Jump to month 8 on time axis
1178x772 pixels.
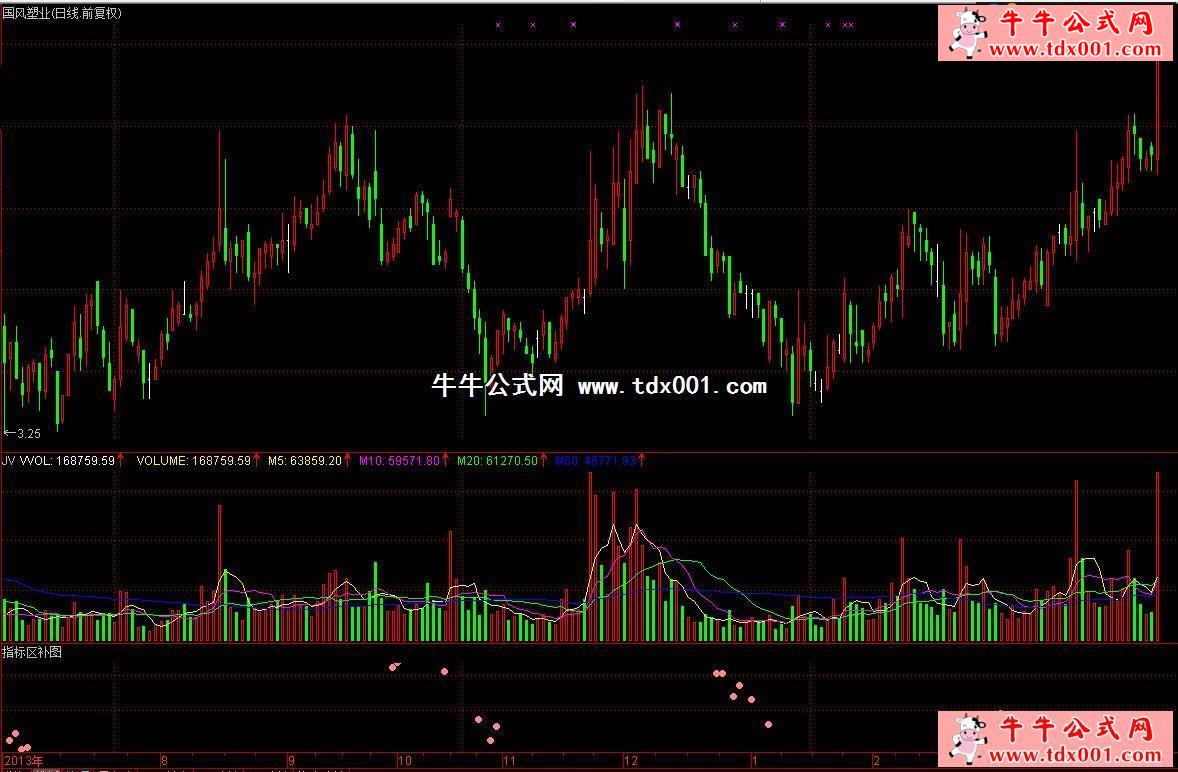(165, 761)
